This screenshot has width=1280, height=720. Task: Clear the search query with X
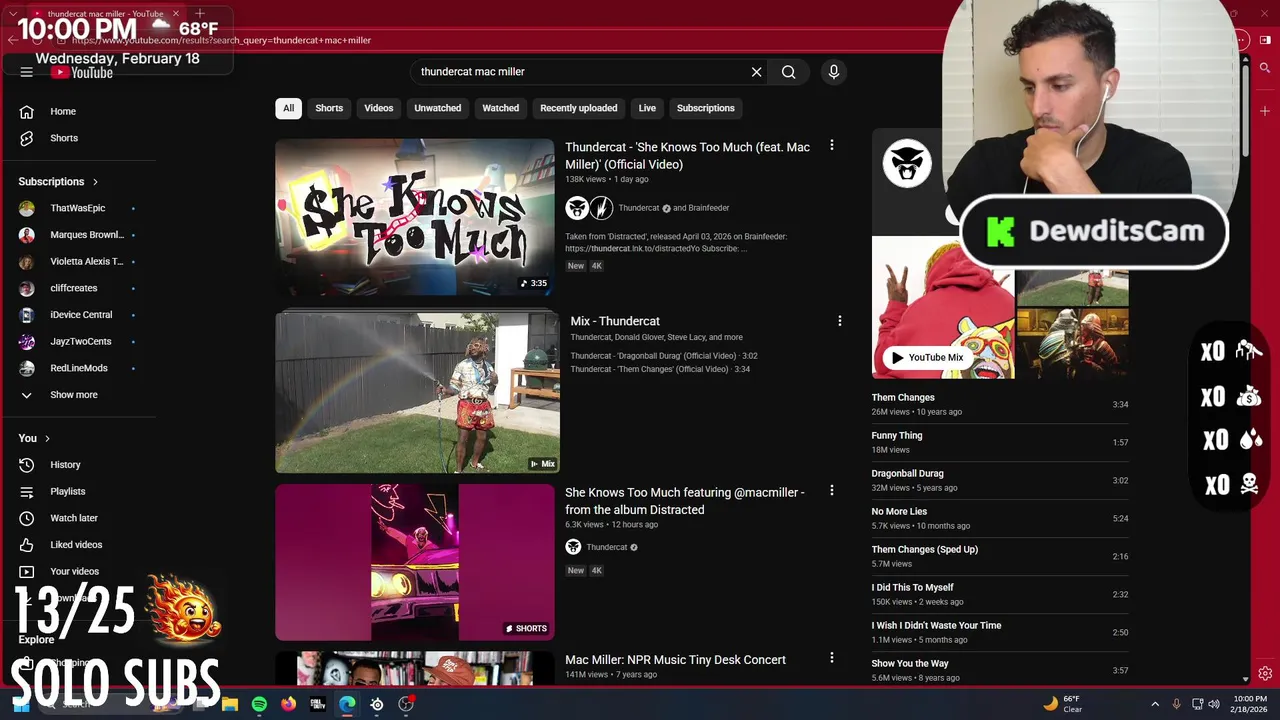pyautogui.click(x=756, y=72)
